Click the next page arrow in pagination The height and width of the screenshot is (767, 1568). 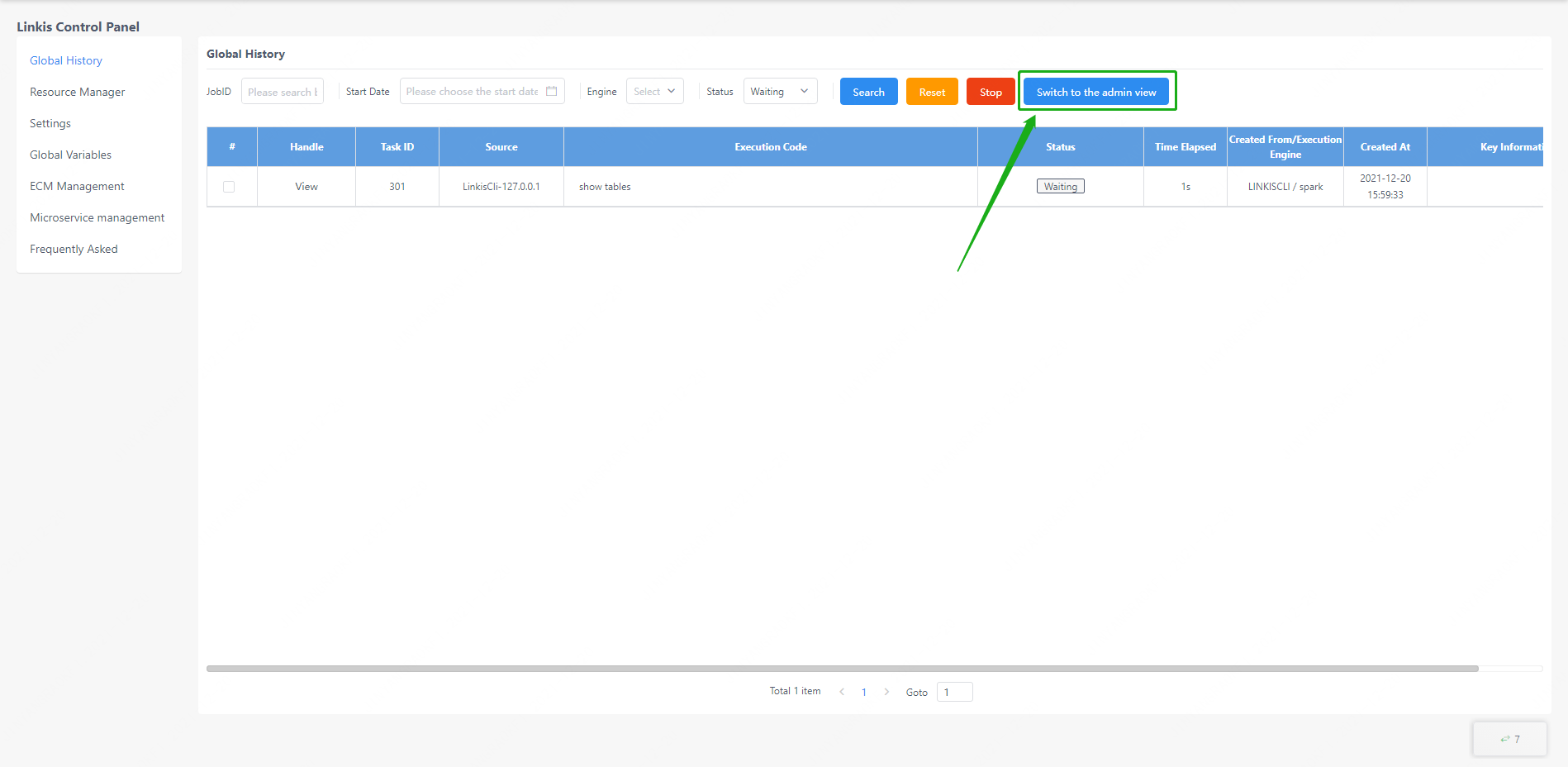(886, 692)
